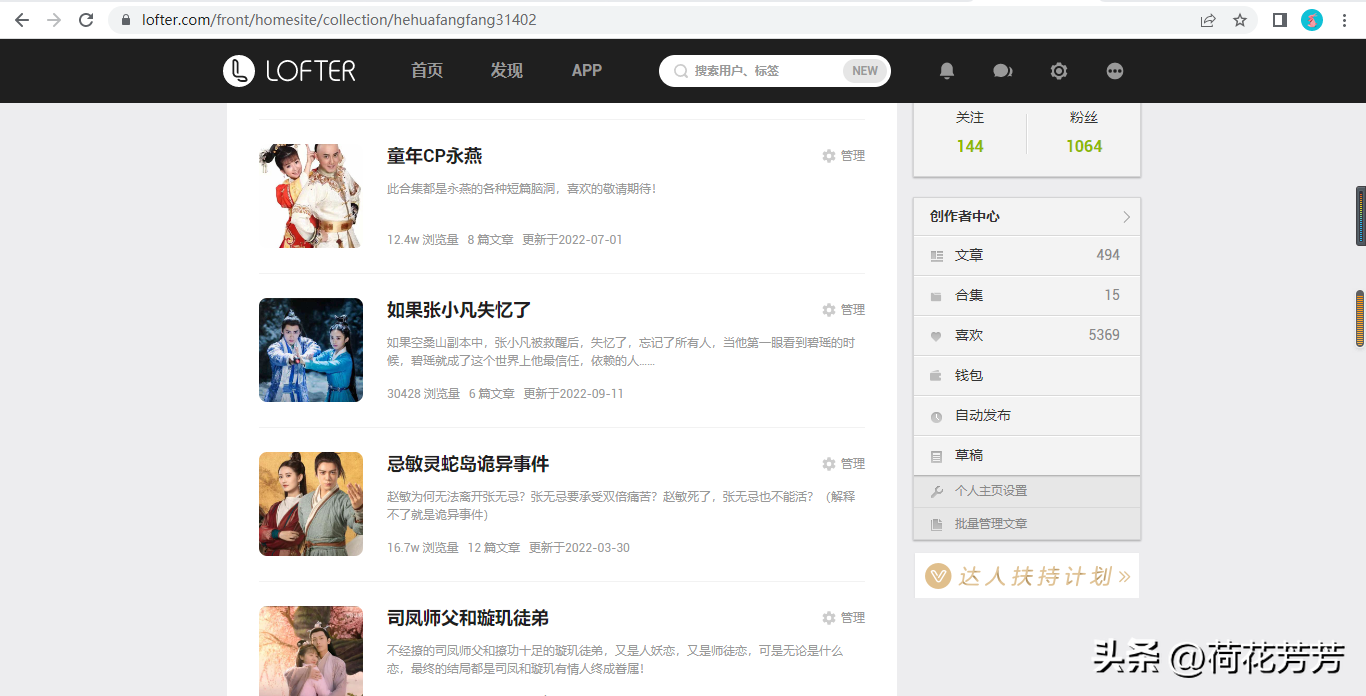Reload the page in browser

click(86, 20)
